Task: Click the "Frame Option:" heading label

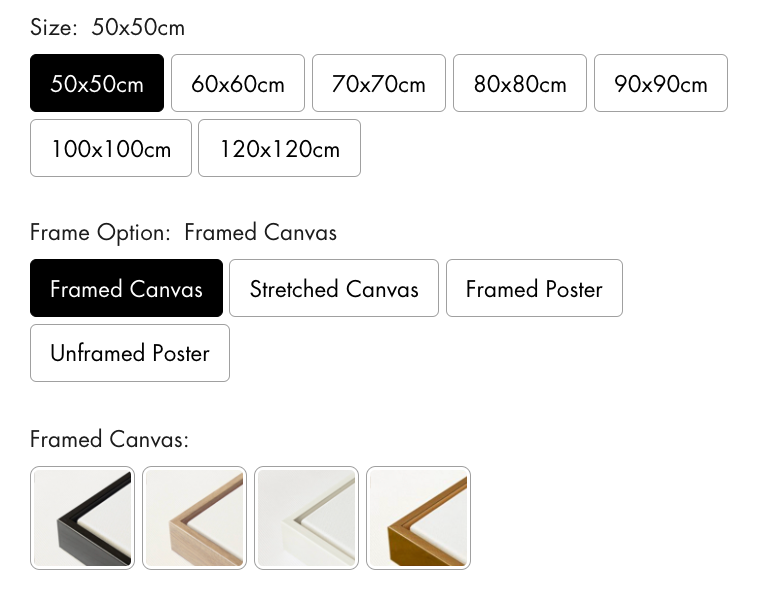Action: (x=101, y=233)
